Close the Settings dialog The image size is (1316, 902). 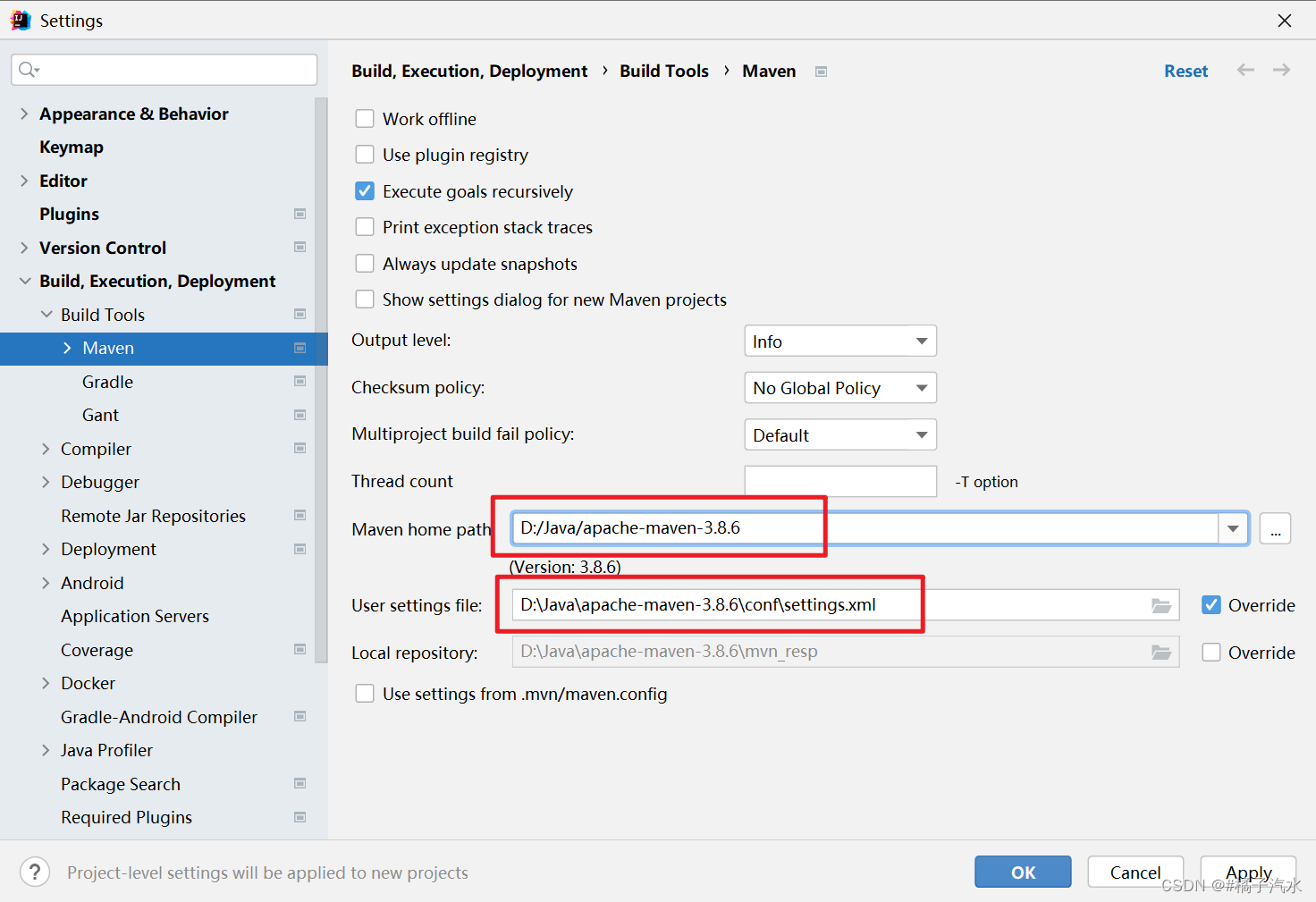coord(1285,20)
